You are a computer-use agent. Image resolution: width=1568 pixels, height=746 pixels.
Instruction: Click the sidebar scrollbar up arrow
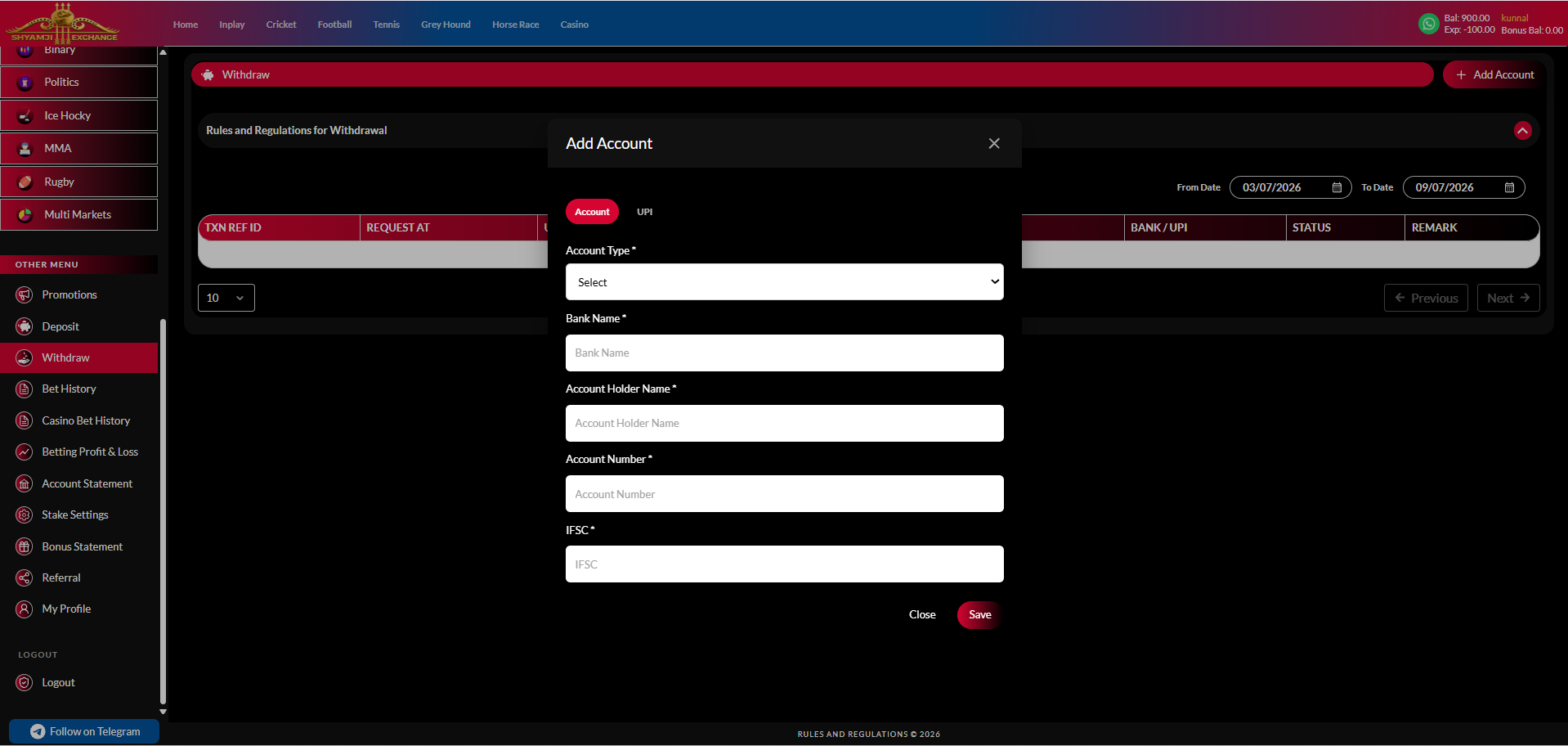click(163, 52)
